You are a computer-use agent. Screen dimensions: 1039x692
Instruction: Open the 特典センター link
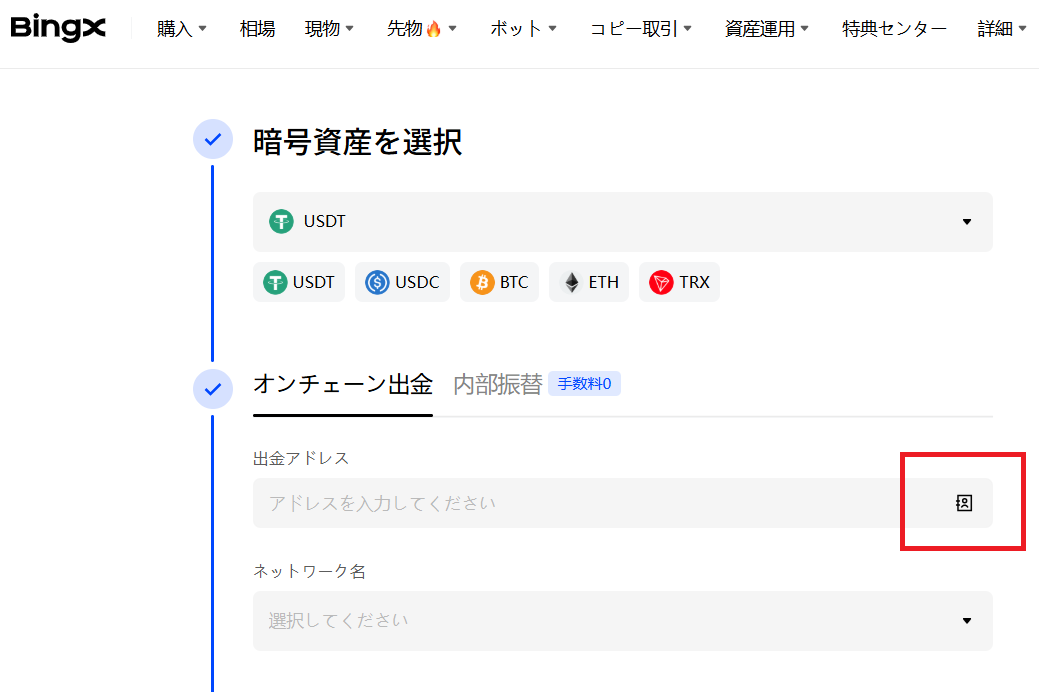coord(894,29)
